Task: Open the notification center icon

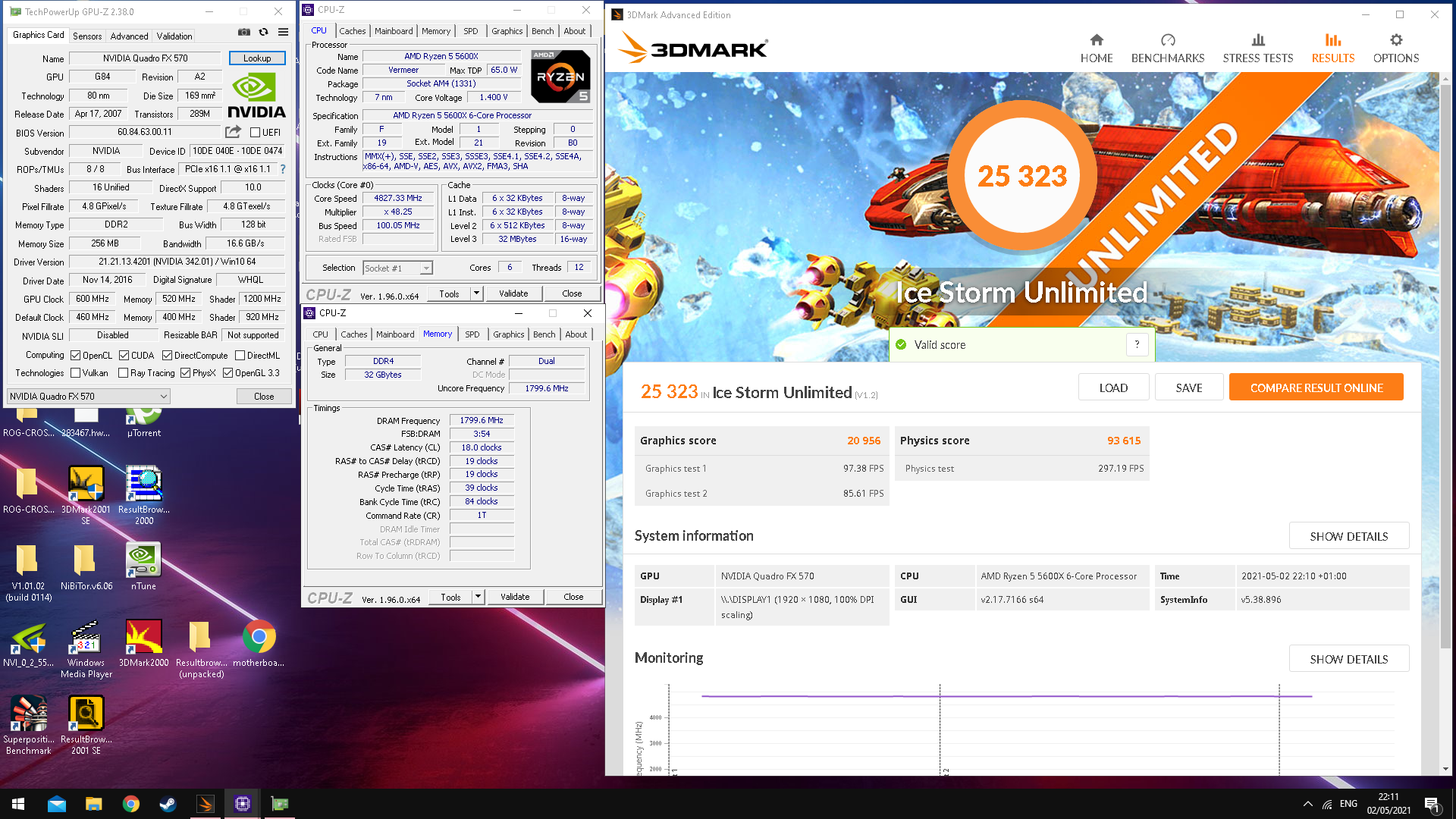Action: pyautogui.click(x=1432, y=804)
